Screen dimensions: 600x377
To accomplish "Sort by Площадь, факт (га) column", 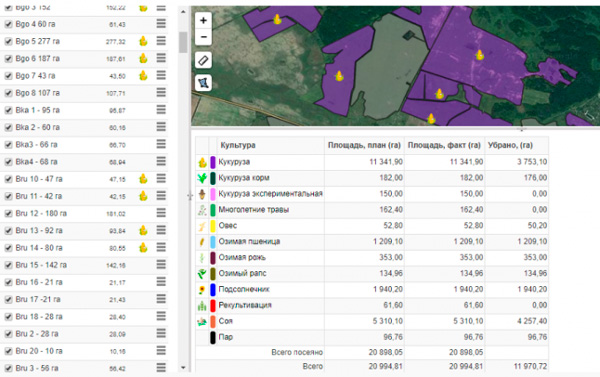I will (x=444, y=145).
